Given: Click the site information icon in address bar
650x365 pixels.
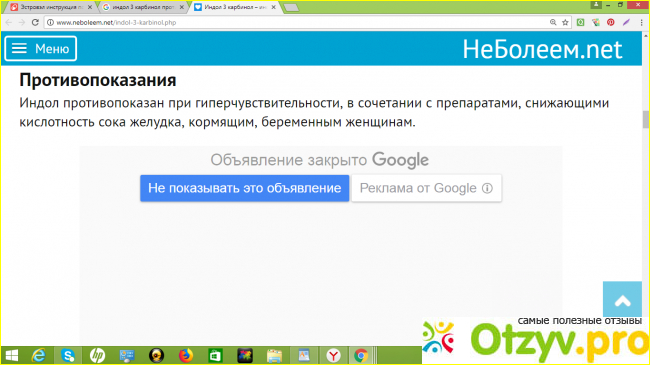Looking at the screenshot, I should 50,22.
